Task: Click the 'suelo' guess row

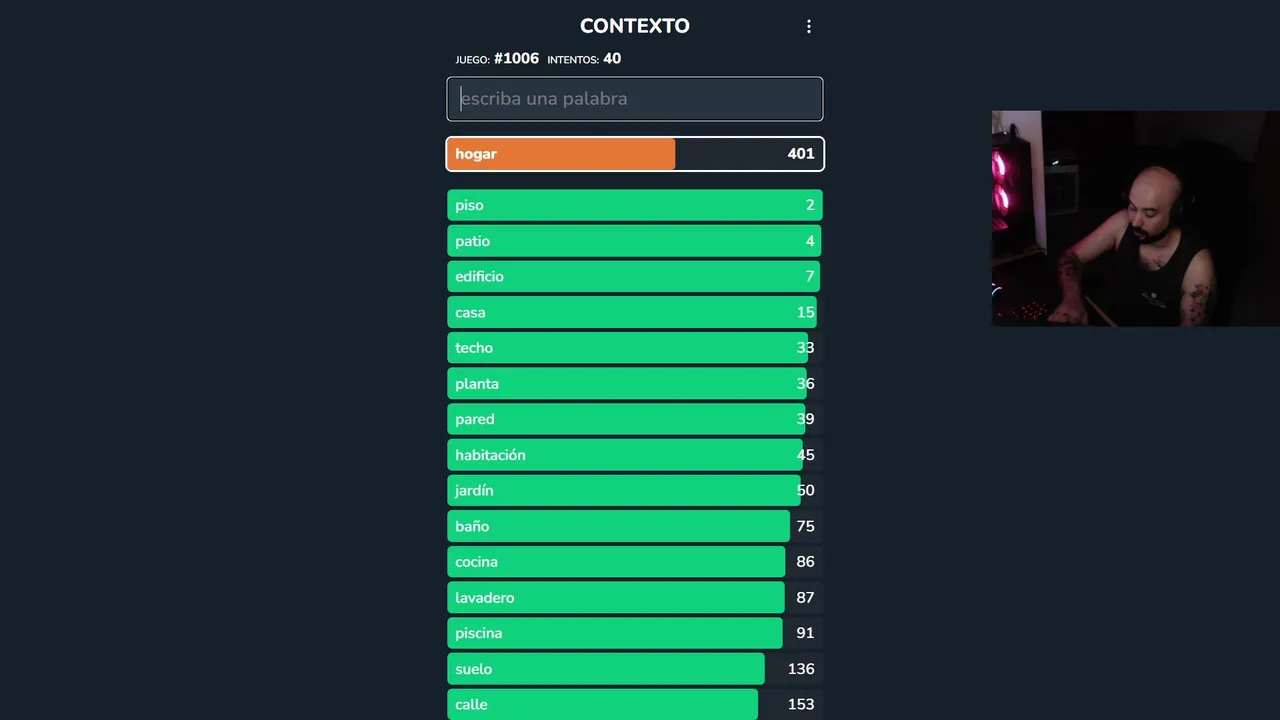Action: (x=634, y=669)
